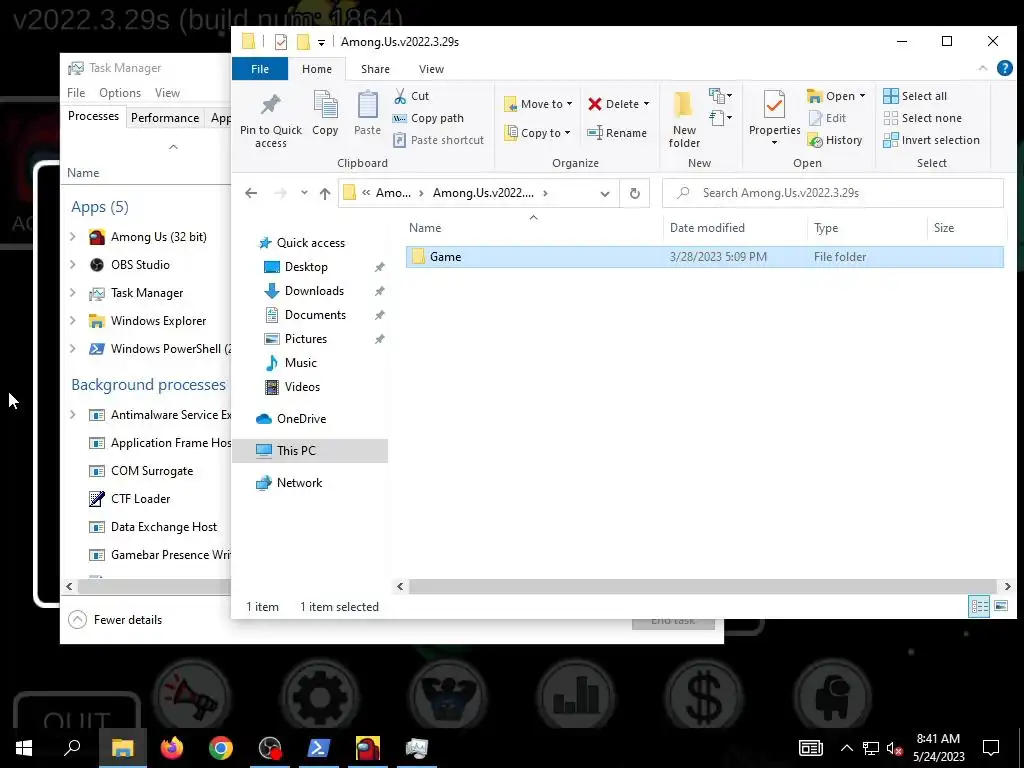
Task: Open the Open dropdown arrow in ribbon
Action: click(x=862, y=96)
